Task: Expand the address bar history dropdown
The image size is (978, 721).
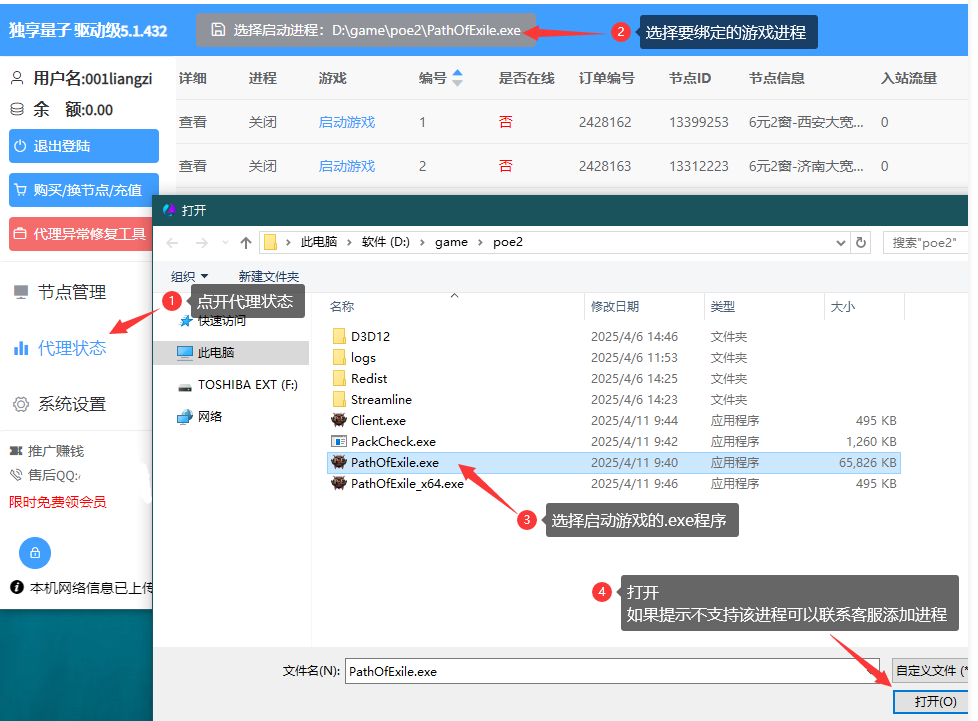Action: 840,243
